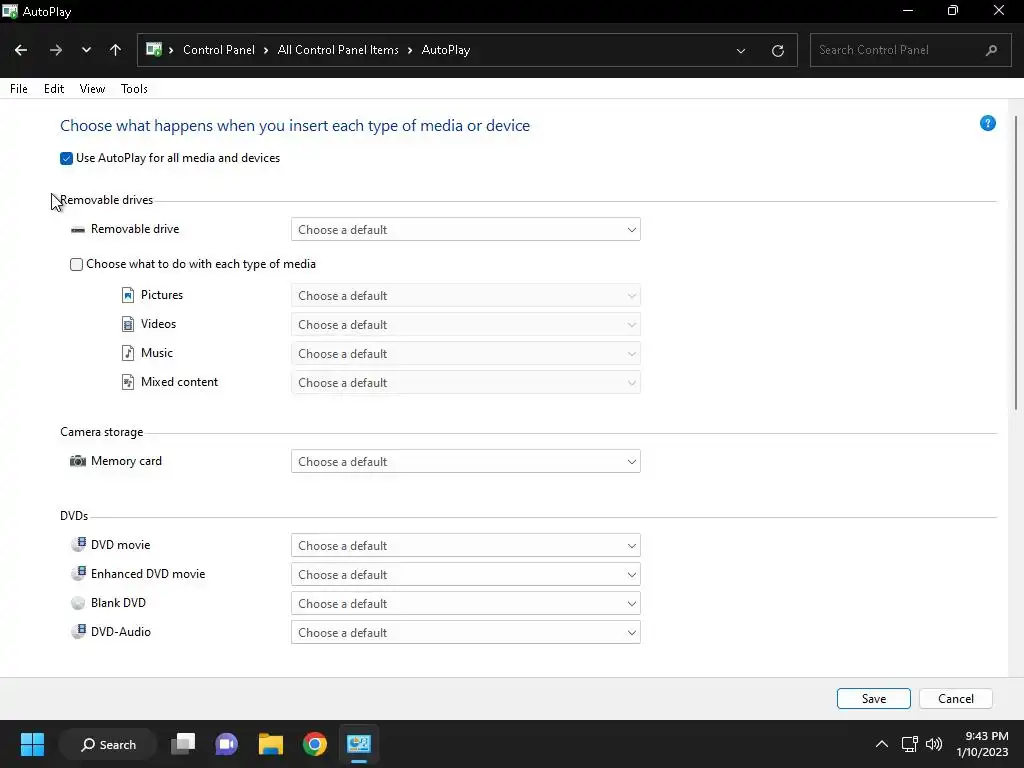
Task: Select the Blank DVD default dropdown
Action: [x=465, y=604]
